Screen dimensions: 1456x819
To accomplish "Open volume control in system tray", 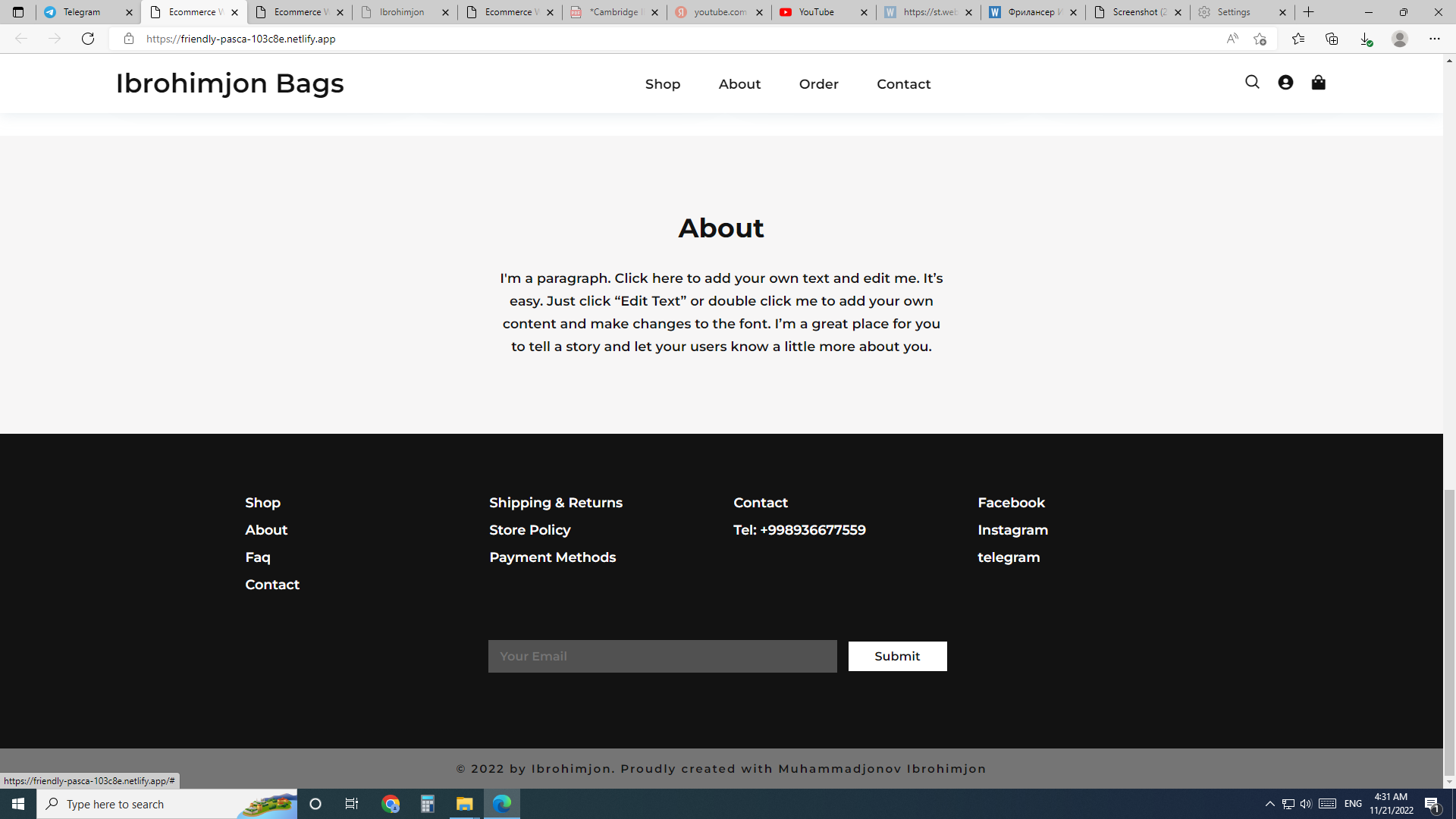I will pyautogui.click(x=1306, y=804).
